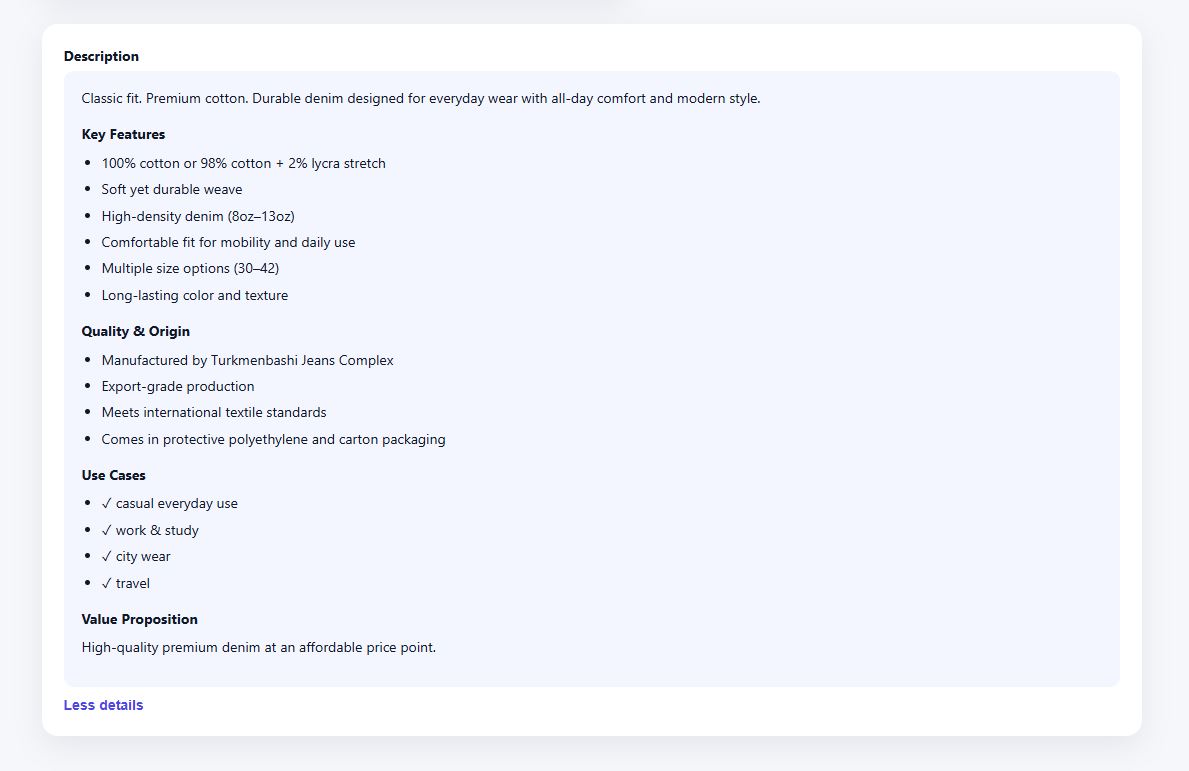Click the Key Features heading
Viewport: 1189px width, 771px height.
coord(123,134)
